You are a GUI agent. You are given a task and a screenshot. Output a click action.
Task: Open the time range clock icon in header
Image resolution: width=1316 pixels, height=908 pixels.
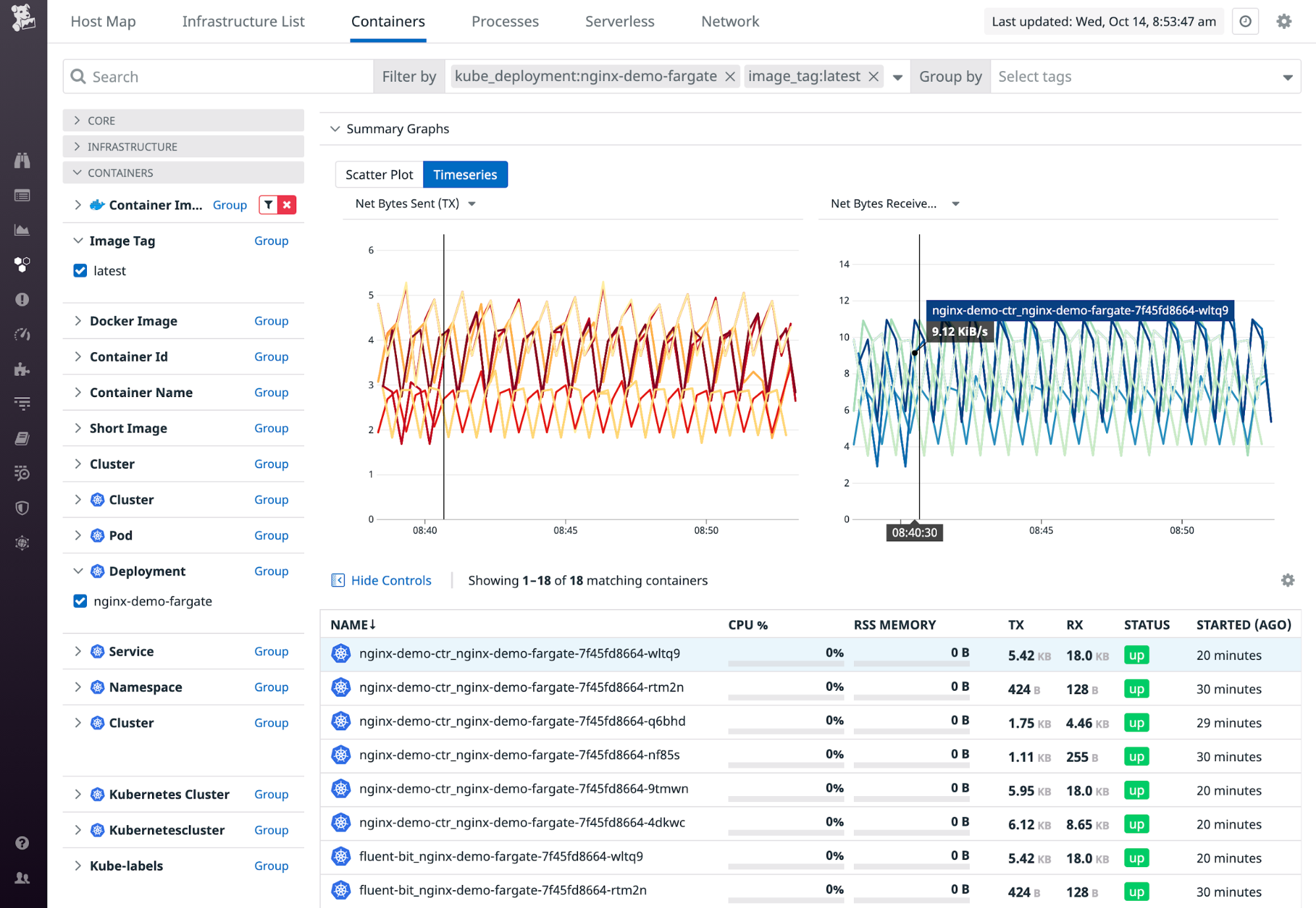point(1245,21)
